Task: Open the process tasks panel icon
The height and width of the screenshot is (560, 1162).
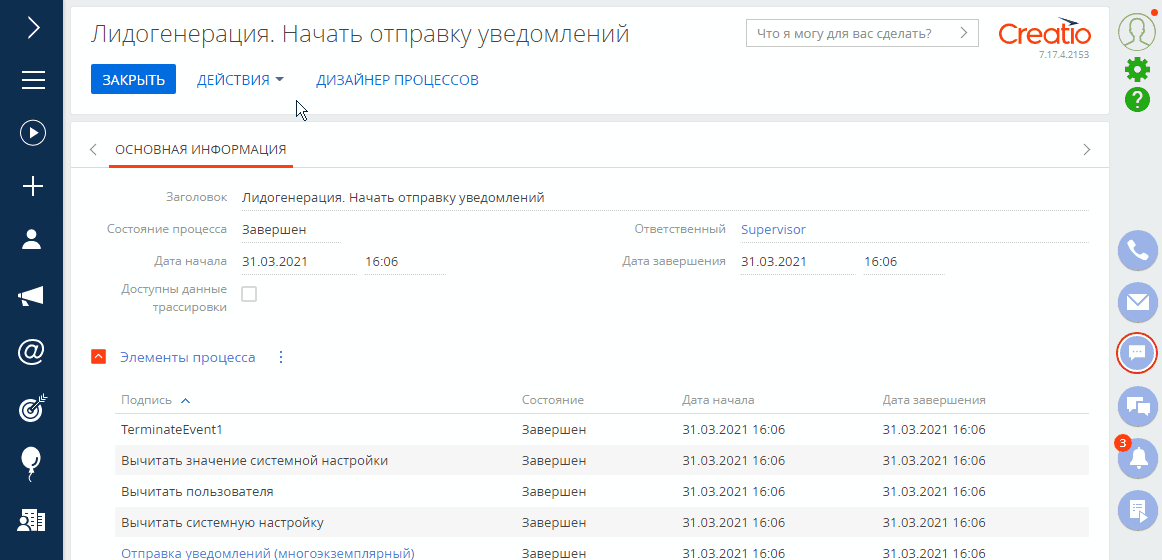Action: click(1137, 509)
